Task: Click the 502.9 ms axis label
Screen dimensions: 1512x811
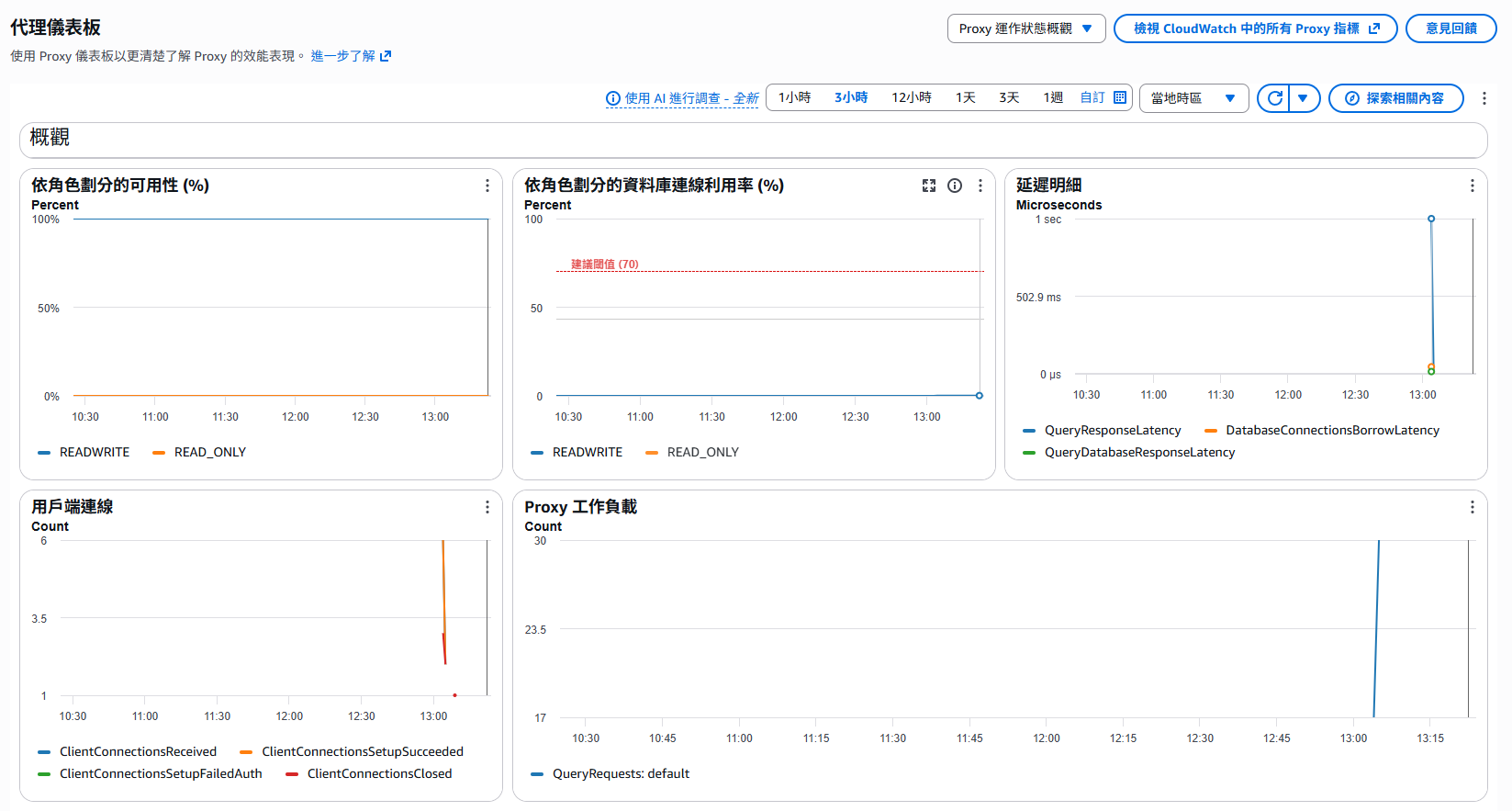Action: [x=1038, y=298]
